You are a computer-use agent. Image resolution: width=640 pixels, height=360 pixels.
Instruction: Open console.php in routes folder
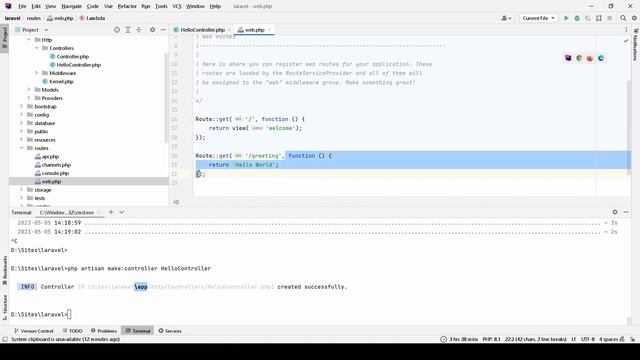55,173
